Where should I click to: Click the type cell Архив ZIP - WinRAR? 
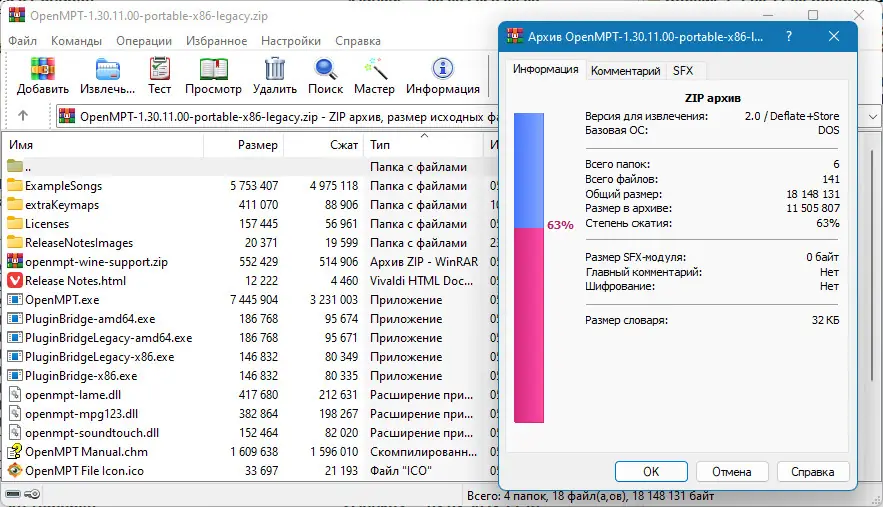(x=423, y=261)
